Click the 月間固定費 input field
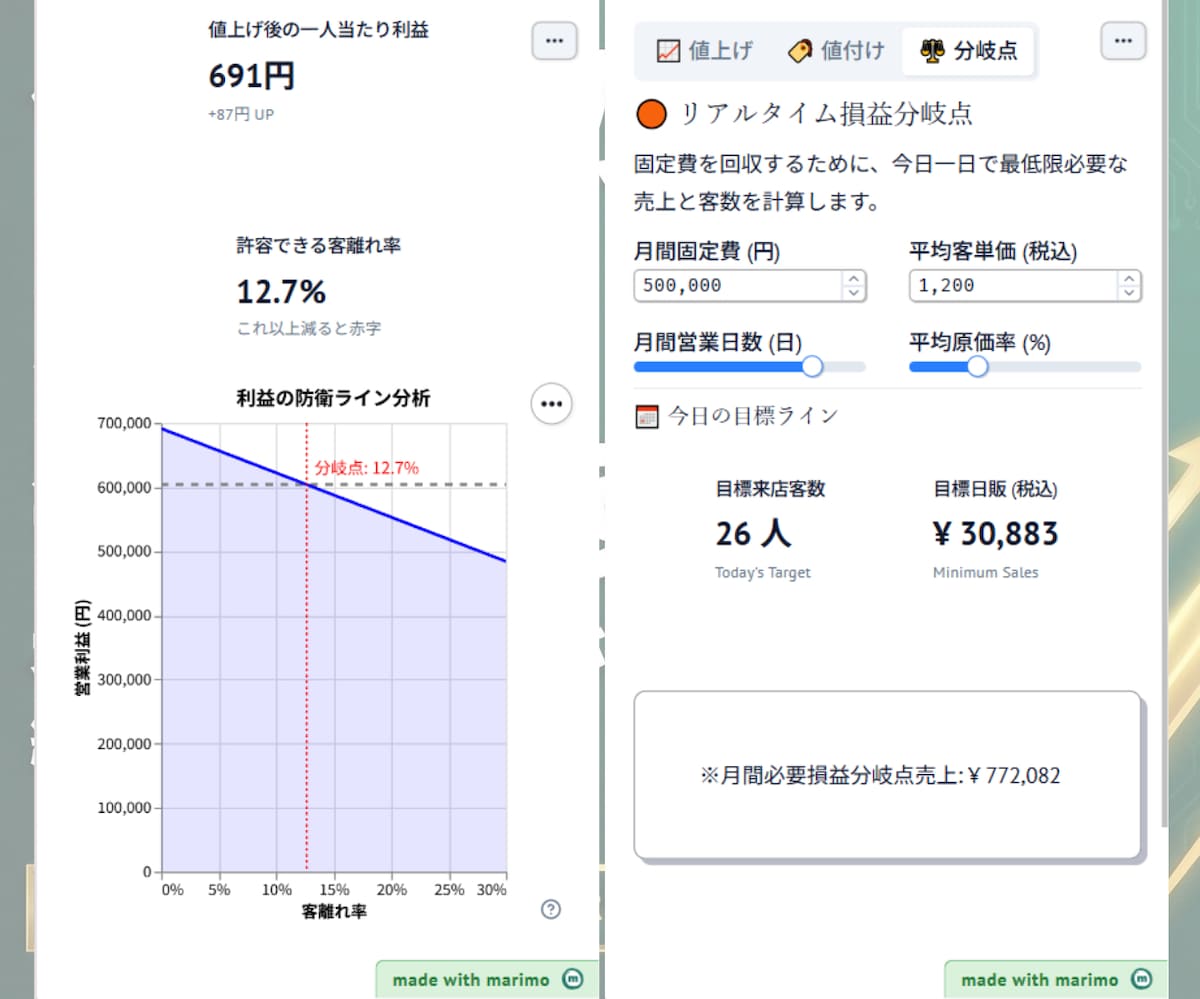 (750, 285)
